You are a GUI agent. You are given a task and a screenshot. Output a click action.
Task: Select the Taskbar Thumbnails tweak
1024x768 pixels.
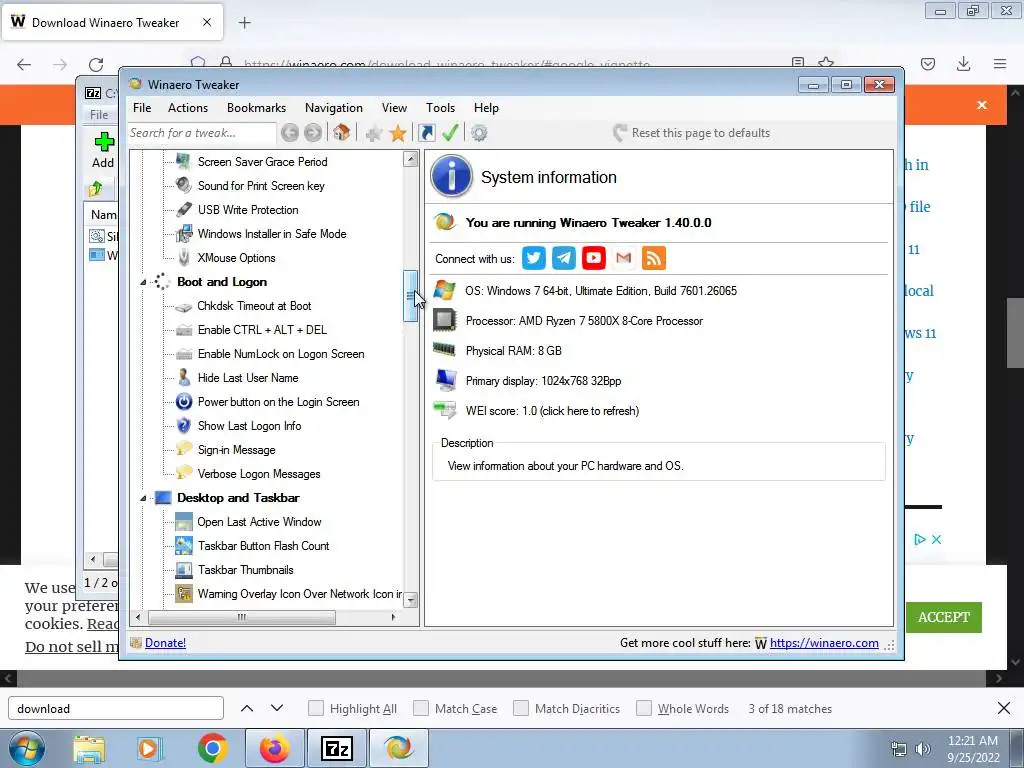[246, 570]
